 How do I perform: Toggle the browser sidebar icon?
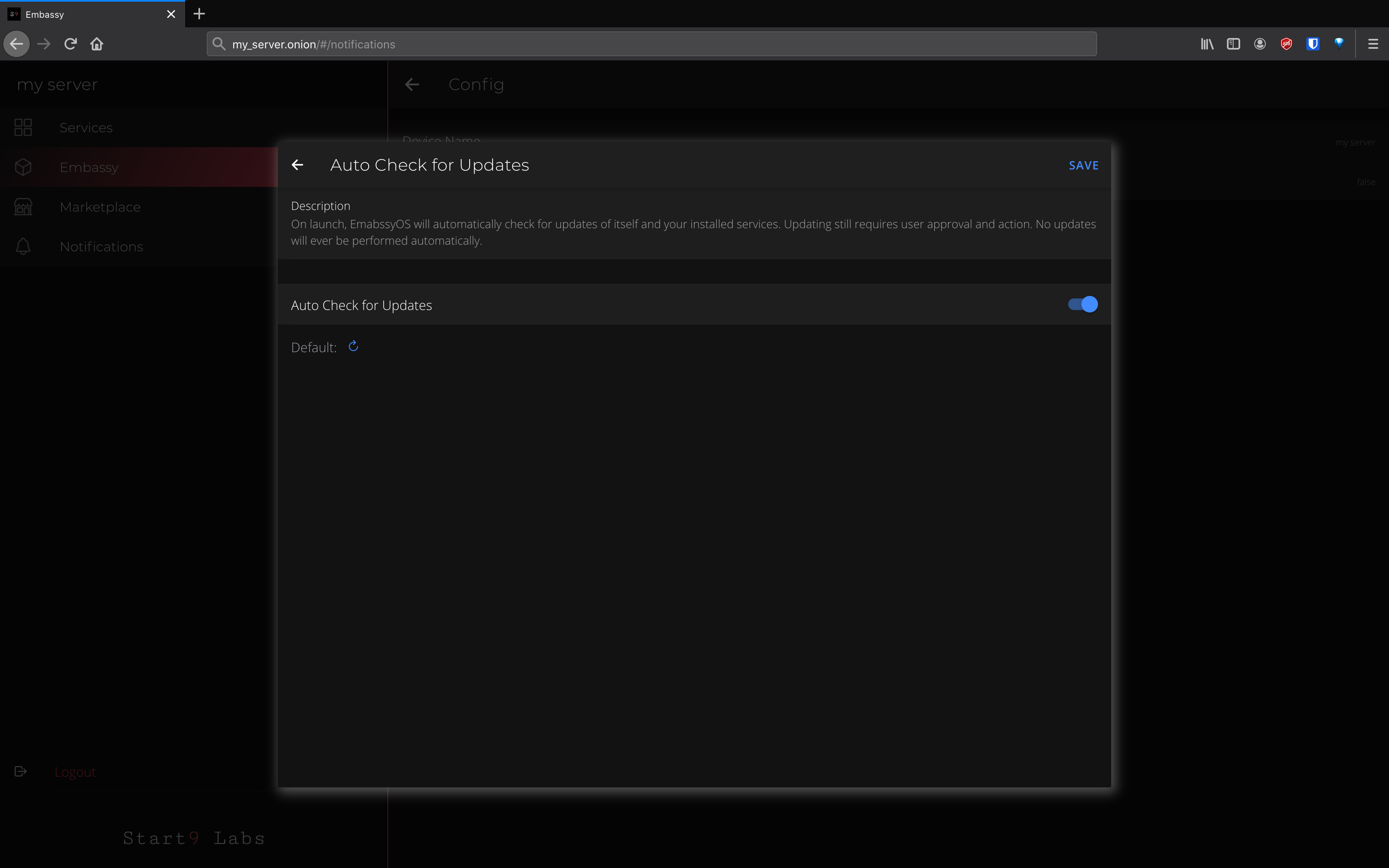click(1233, 44)
